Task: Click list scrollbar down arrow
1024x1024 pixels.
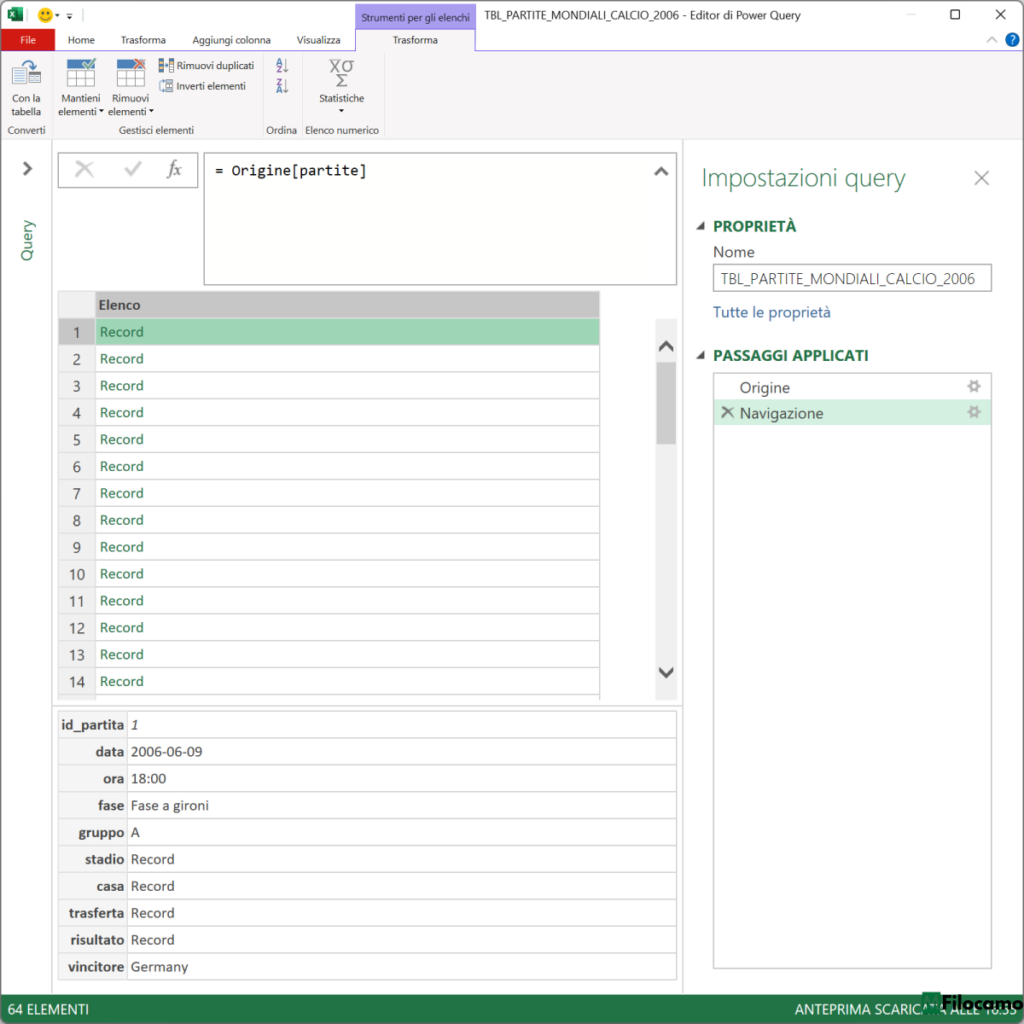Action: click(666, 672)
